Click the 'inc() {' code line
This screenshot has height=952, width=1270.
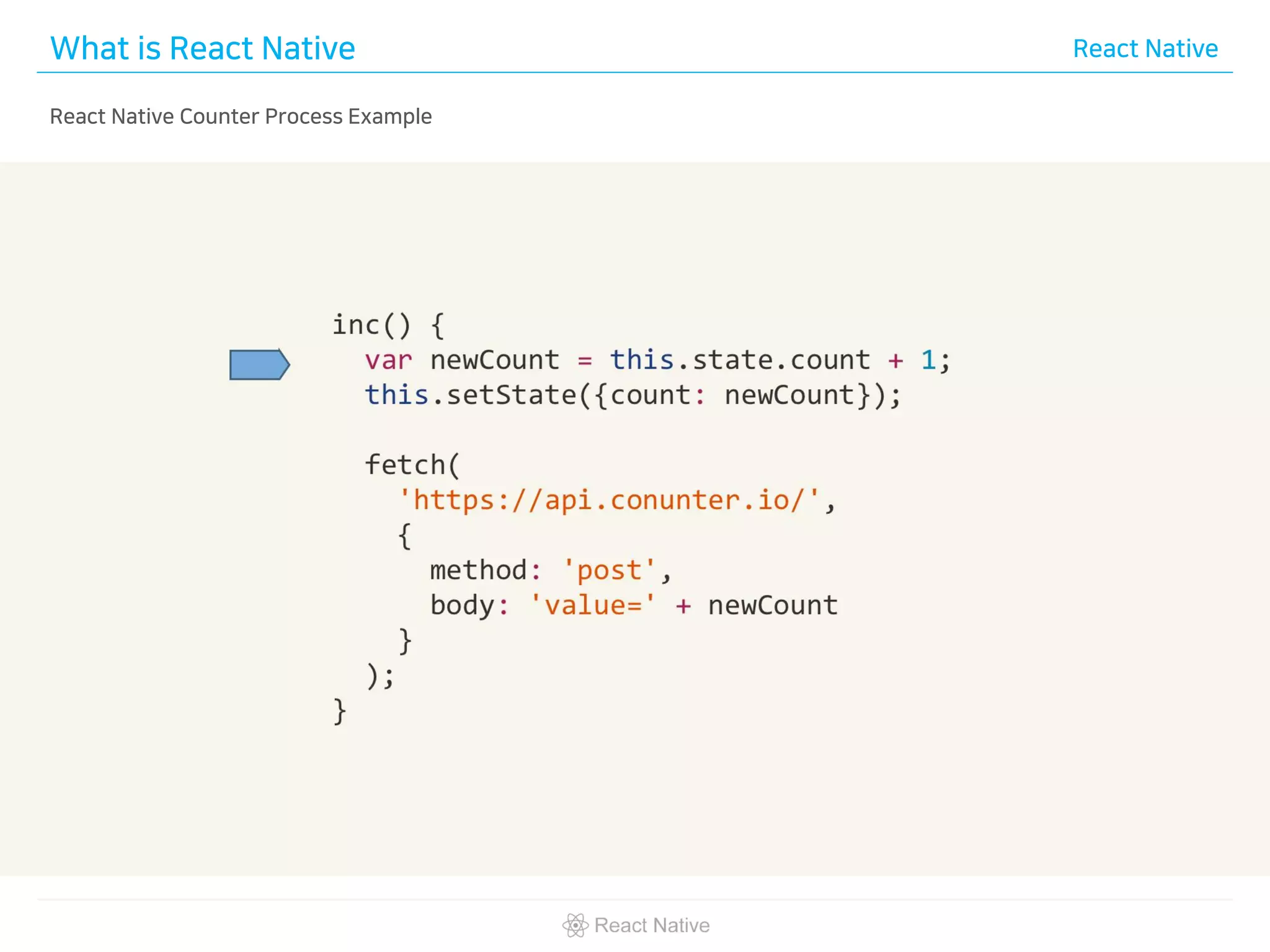389,325
